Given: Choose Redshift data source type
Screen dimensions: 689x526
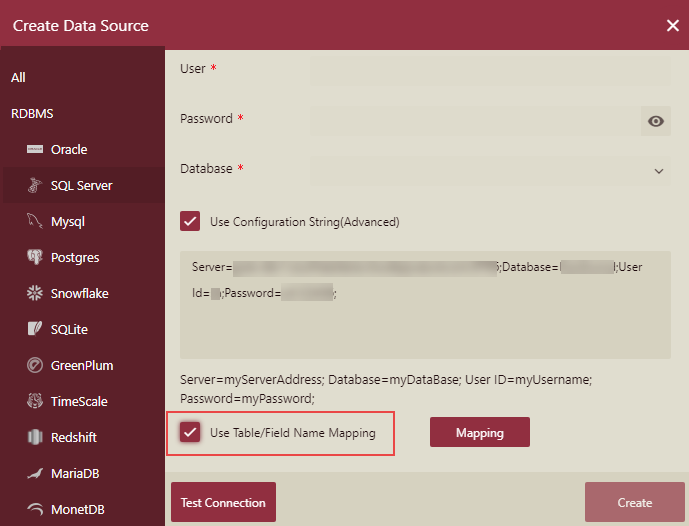Looking at the screenshot, I should (x=83, y=437).
